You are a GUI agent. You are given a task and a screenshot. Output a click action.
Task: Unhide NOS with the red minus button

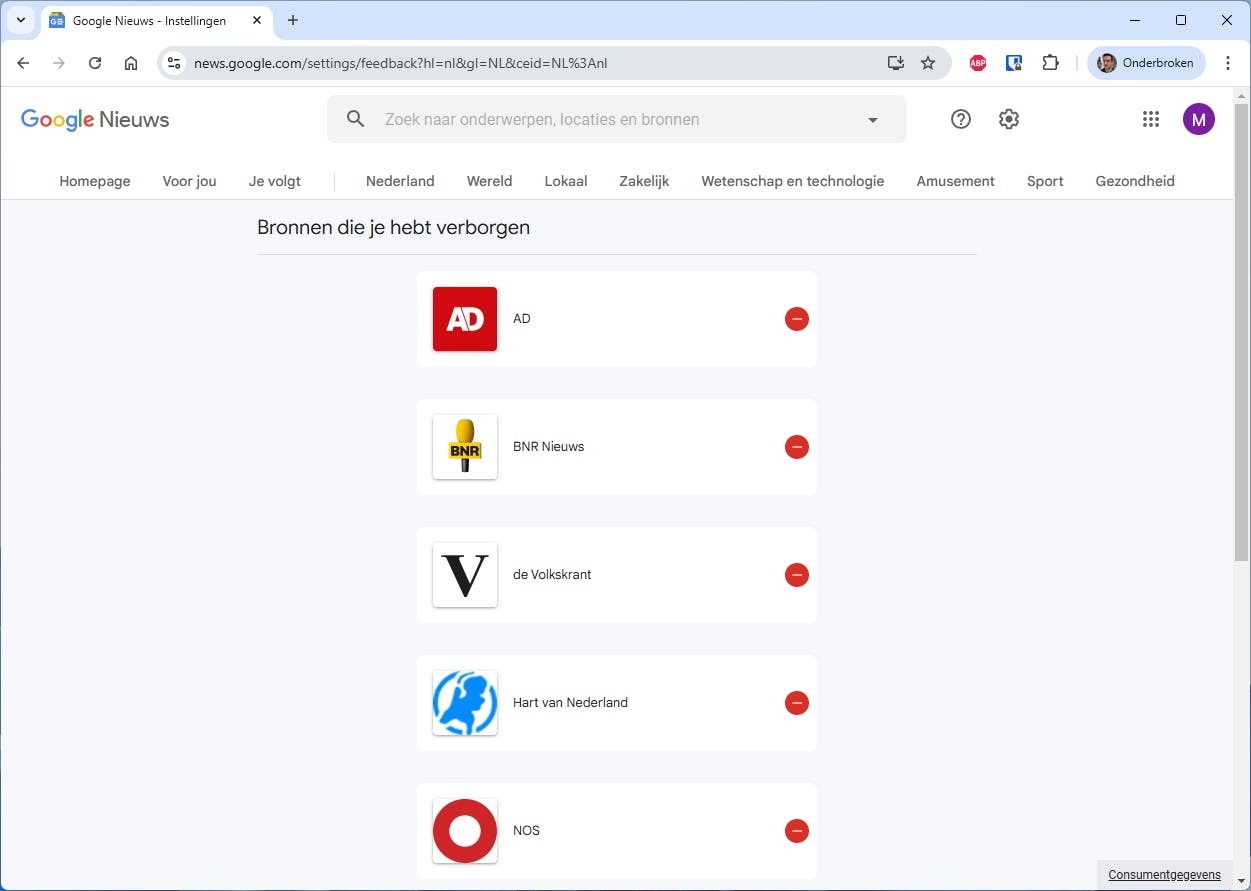797,831
